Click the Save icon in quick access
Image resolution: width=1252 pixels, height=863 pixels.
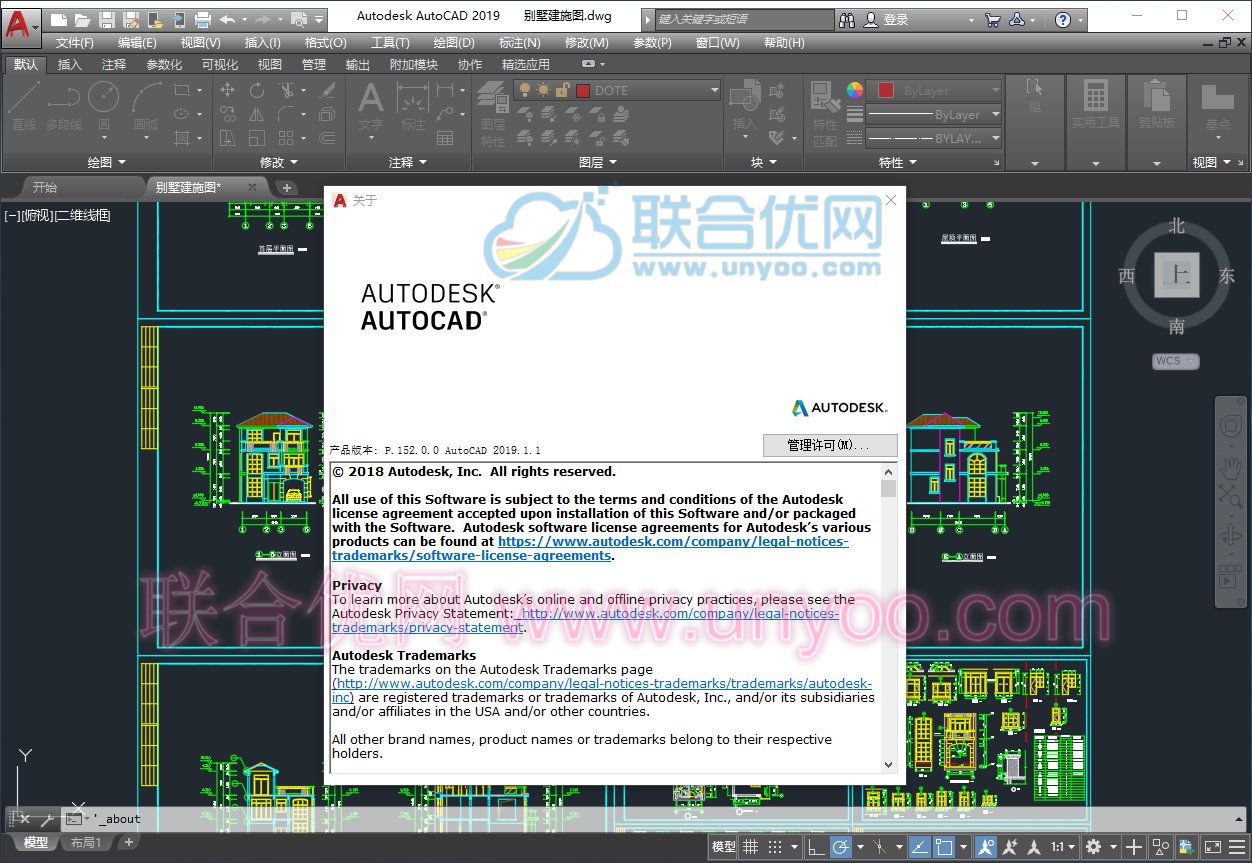pyautogui.click(x=106, y=19)
